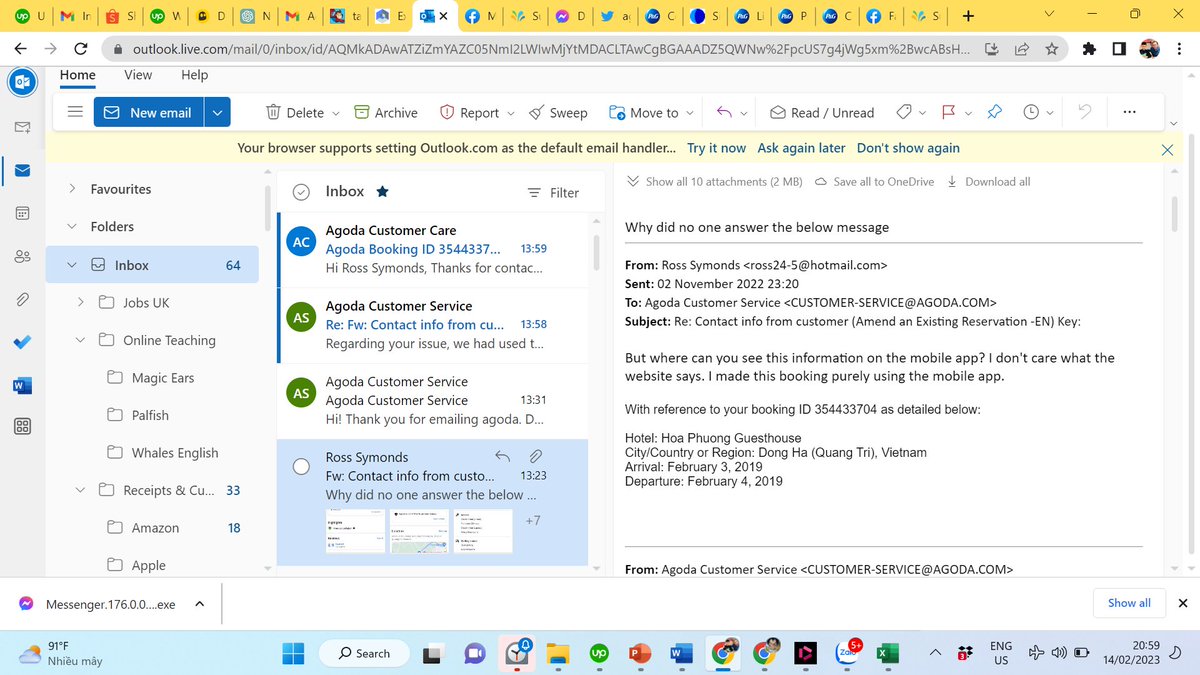
Task: Open the Windows Start button
Action: point(293,653)
